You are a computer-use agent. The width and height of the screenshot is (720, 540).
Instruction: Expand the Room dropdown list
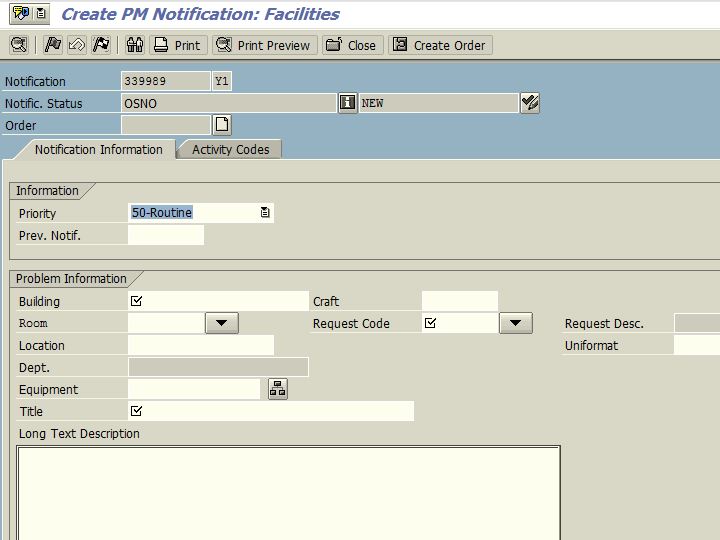click(221, 323)
